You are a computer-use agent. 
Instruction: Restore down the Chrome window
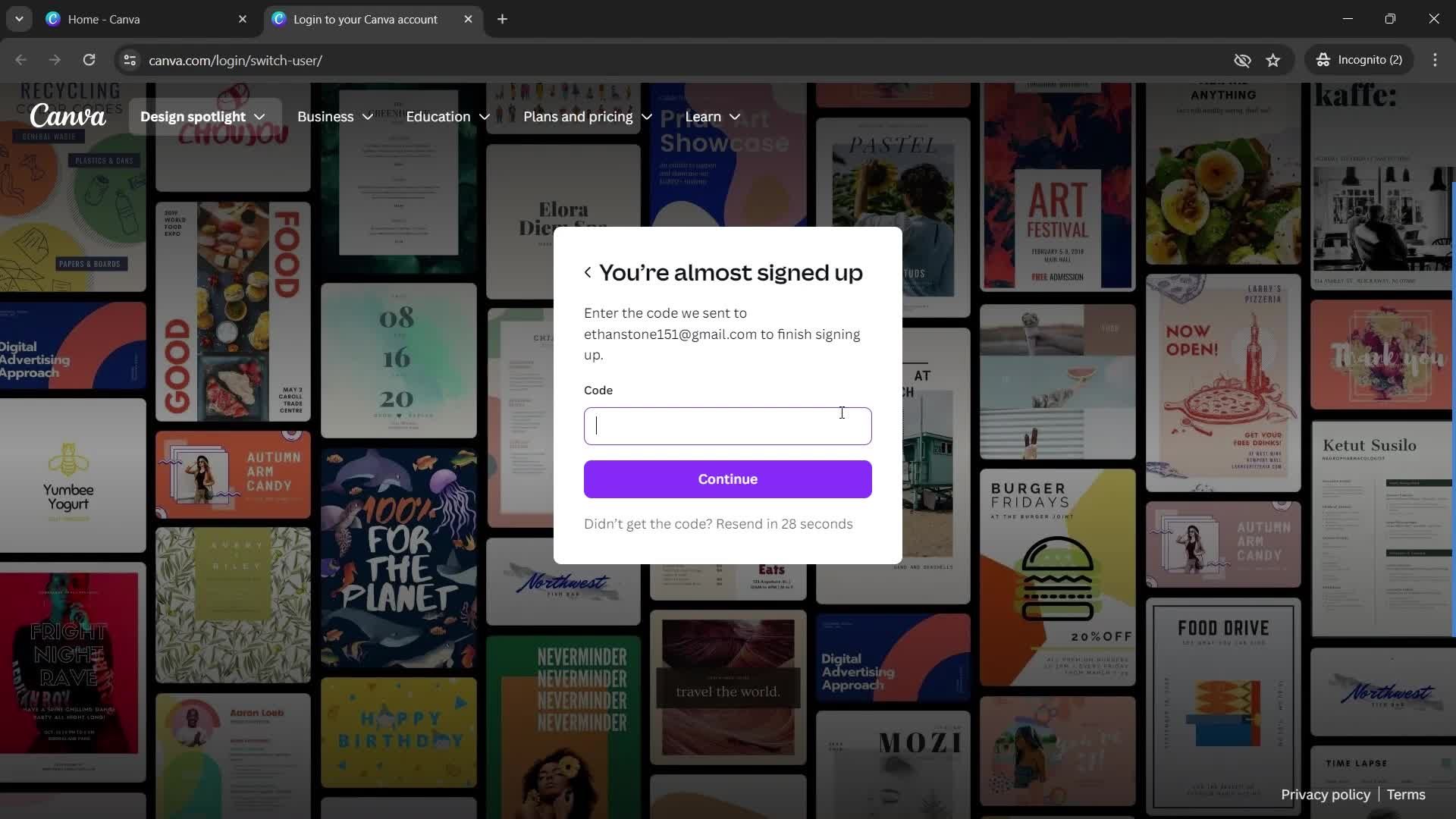[1390, 19]
